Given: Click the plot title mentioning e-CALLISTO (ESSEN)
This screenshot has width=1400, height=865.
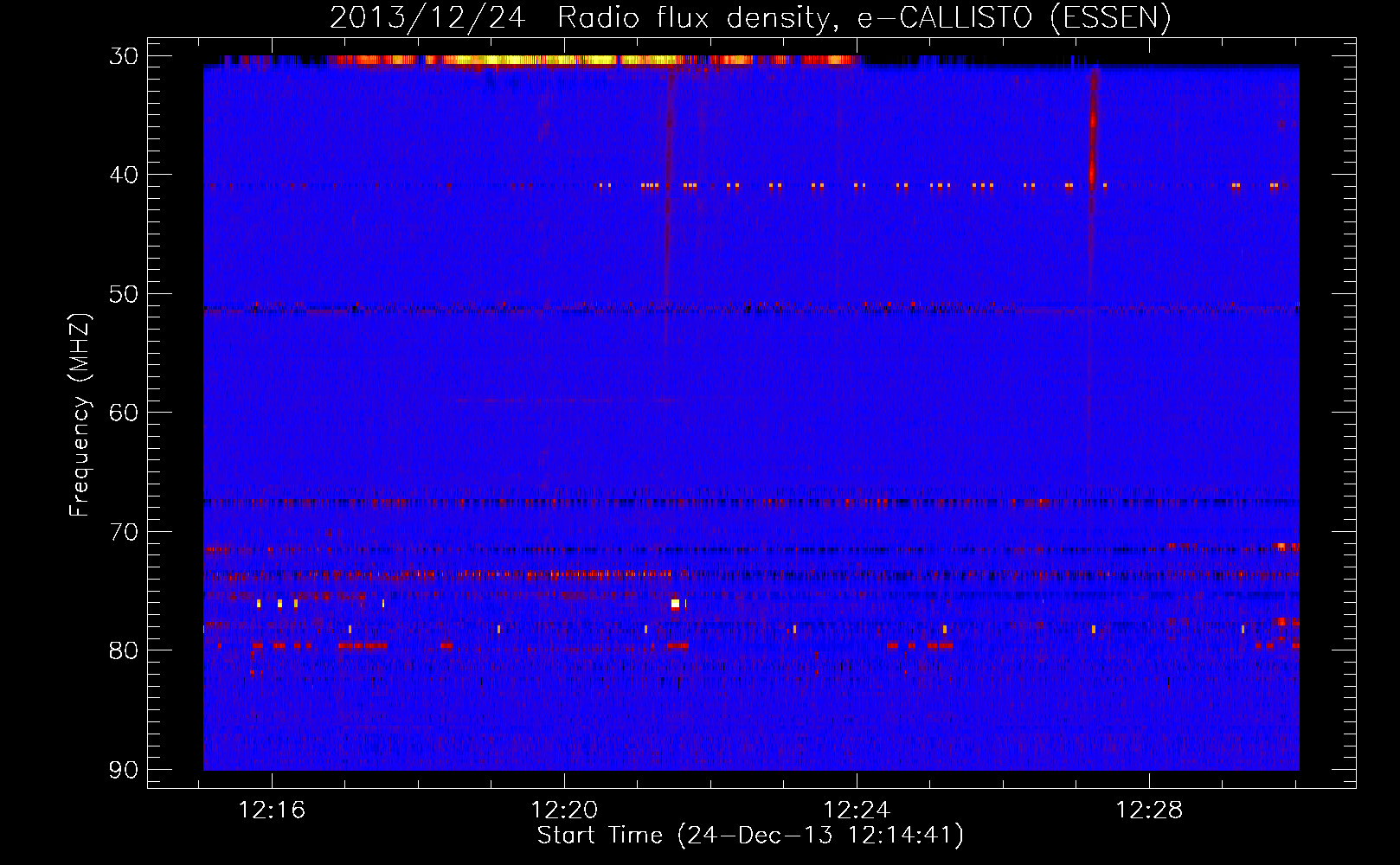Looking at the screenshot, I should point(750,18).
